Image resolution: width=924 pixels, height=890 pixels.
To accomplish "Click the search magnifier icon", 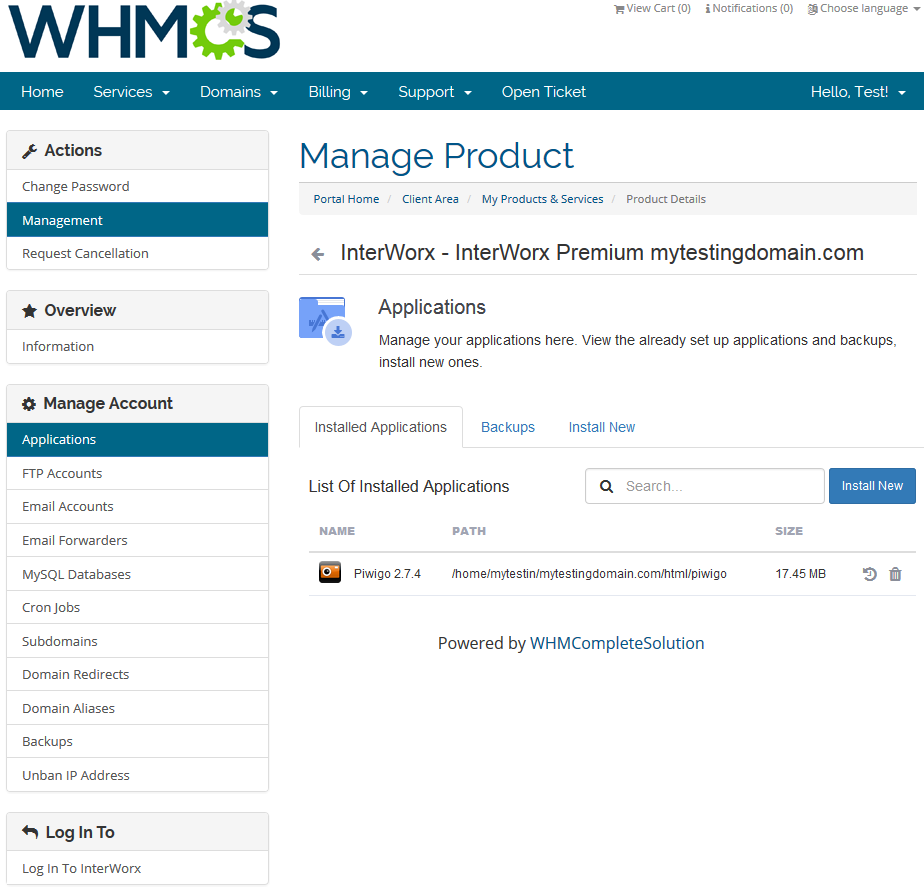I will coord(606,486).
